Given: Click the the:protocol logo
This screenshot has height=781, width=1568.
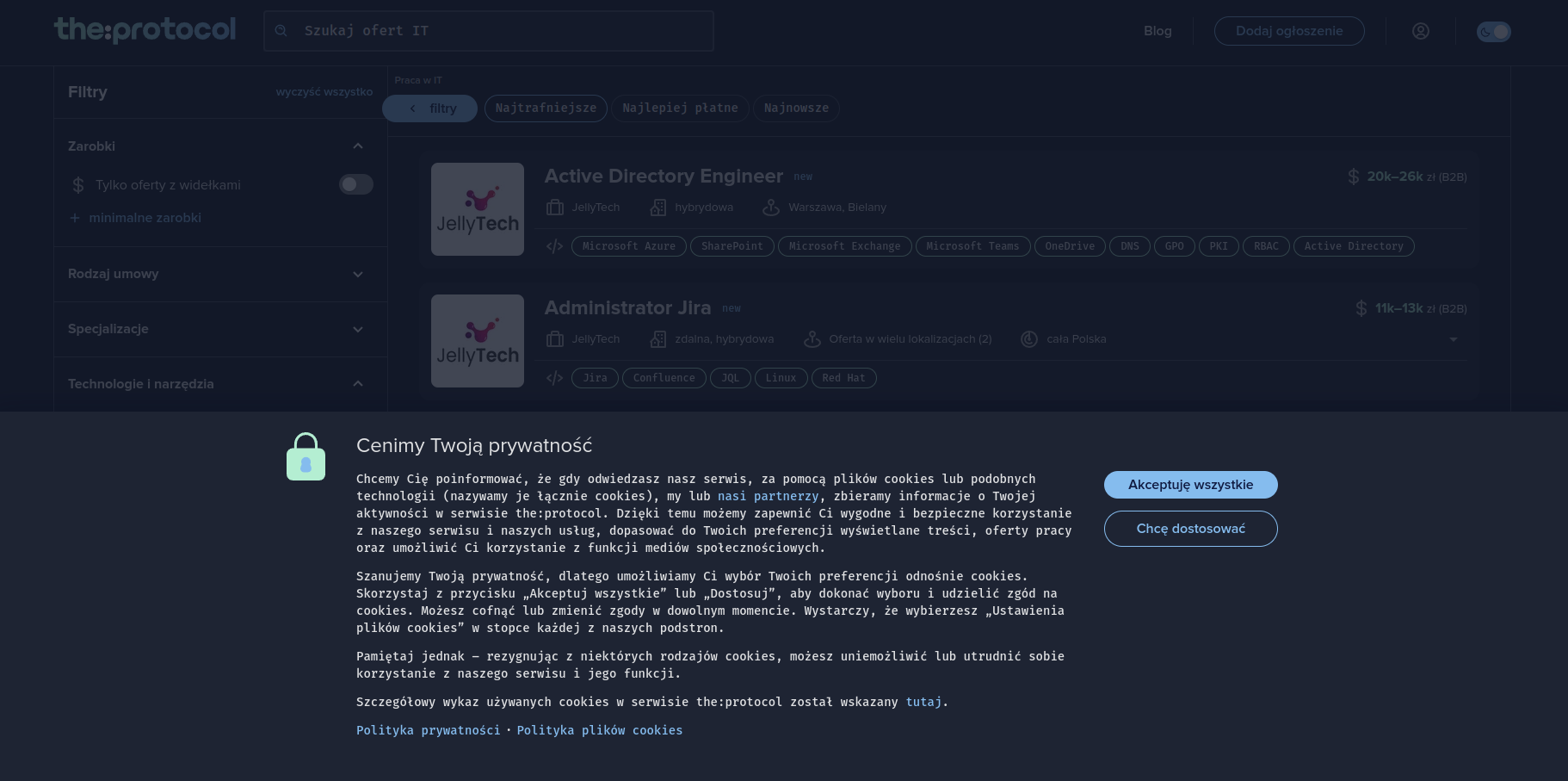Looking at the screenshot, I should [145, 28].
